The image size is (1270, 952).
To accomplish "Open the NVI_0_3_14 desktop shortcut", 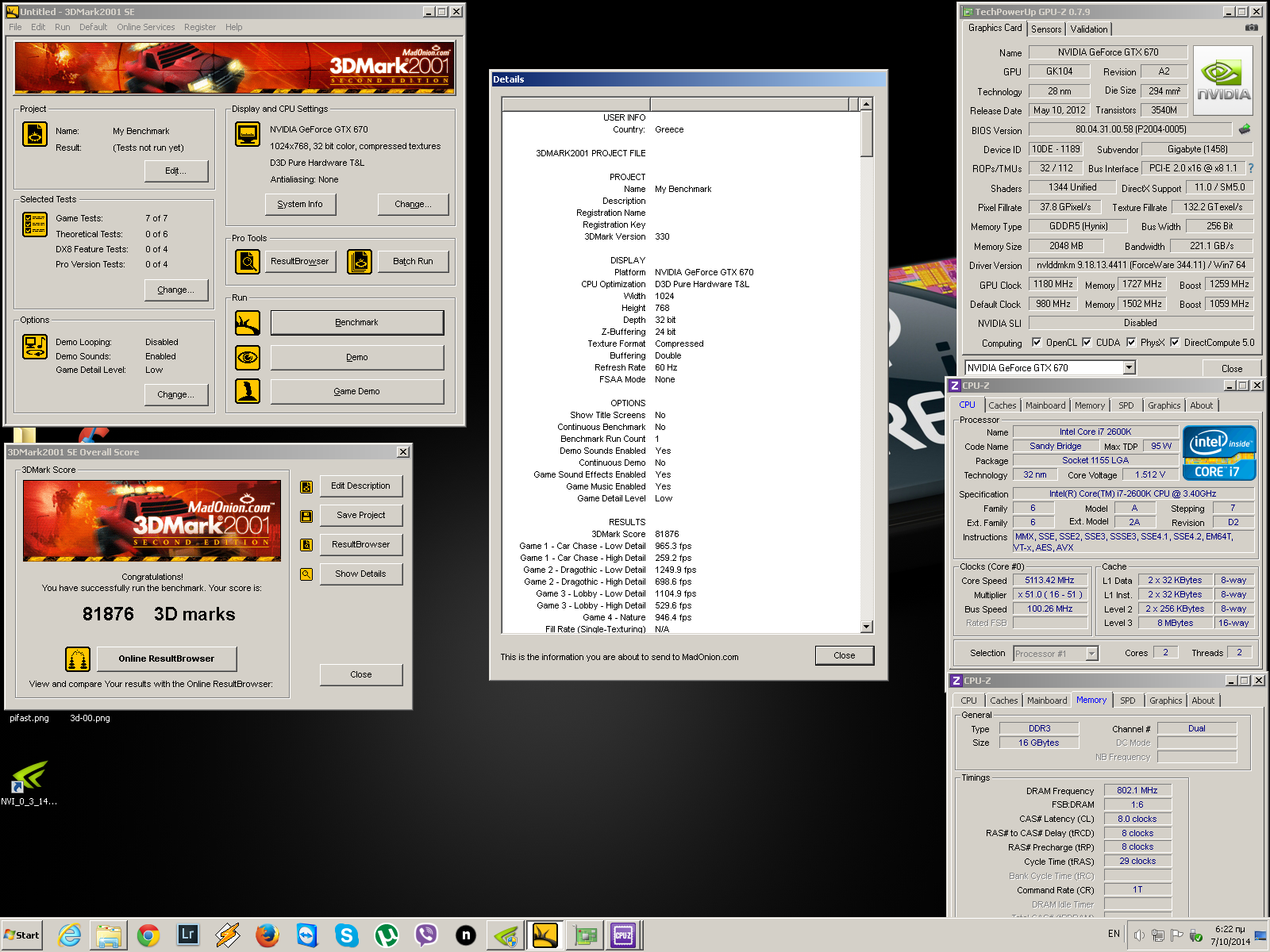I will click(x=29, y=783).
